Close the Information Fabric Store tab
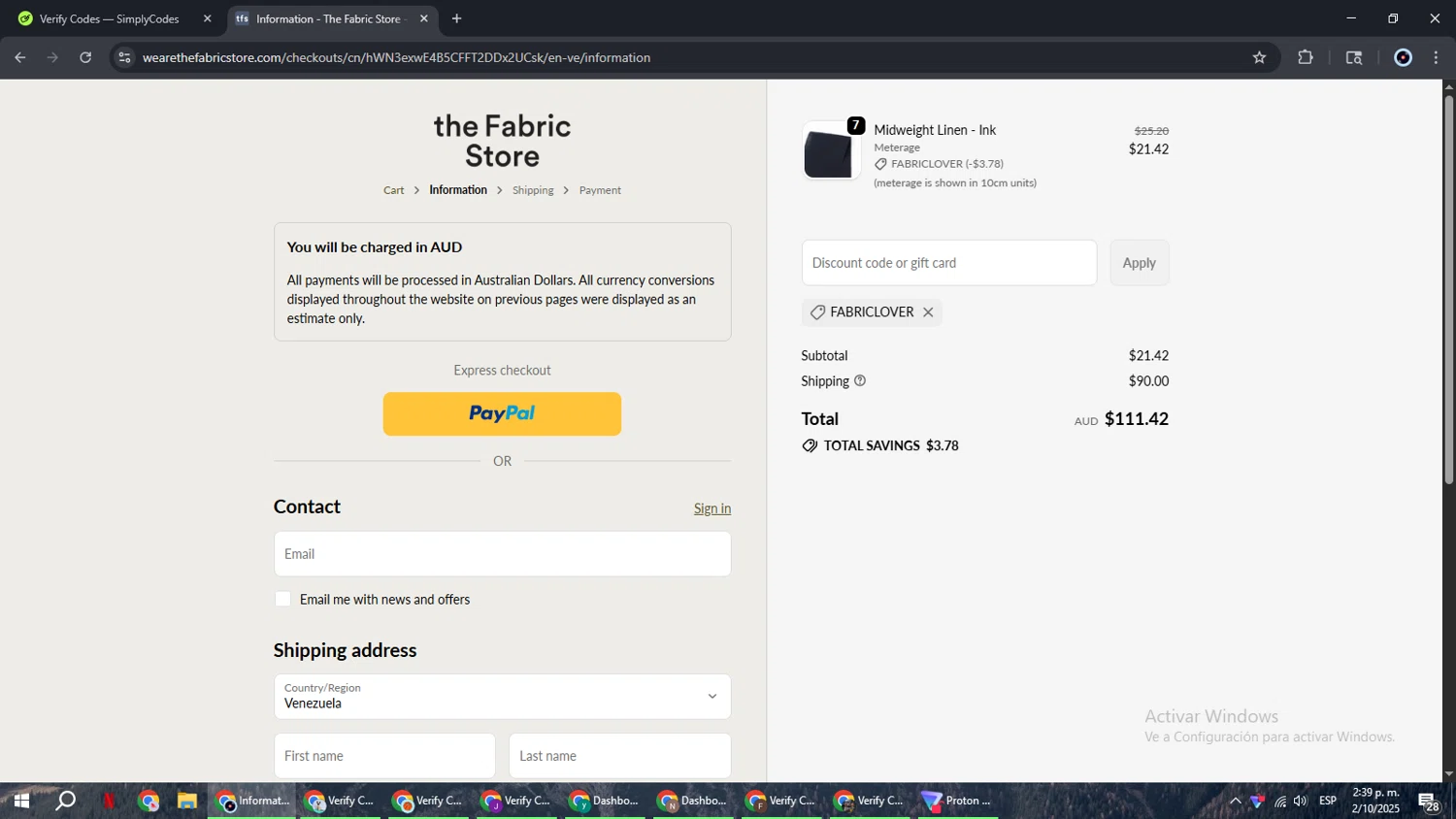The width and height of the screenshot is (1456, 819). (424, 18)
